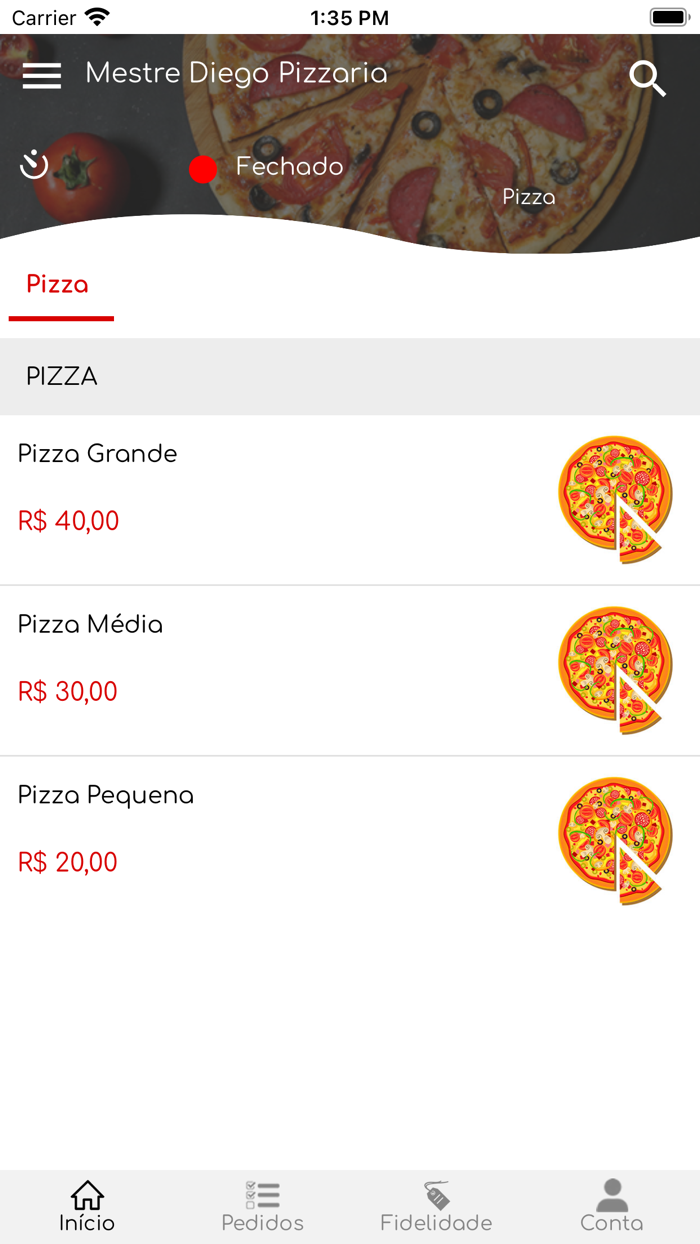Viewport: 700px width, 1244px height.
Task: Expand the PIZZA category section
Action: (62, 377)
